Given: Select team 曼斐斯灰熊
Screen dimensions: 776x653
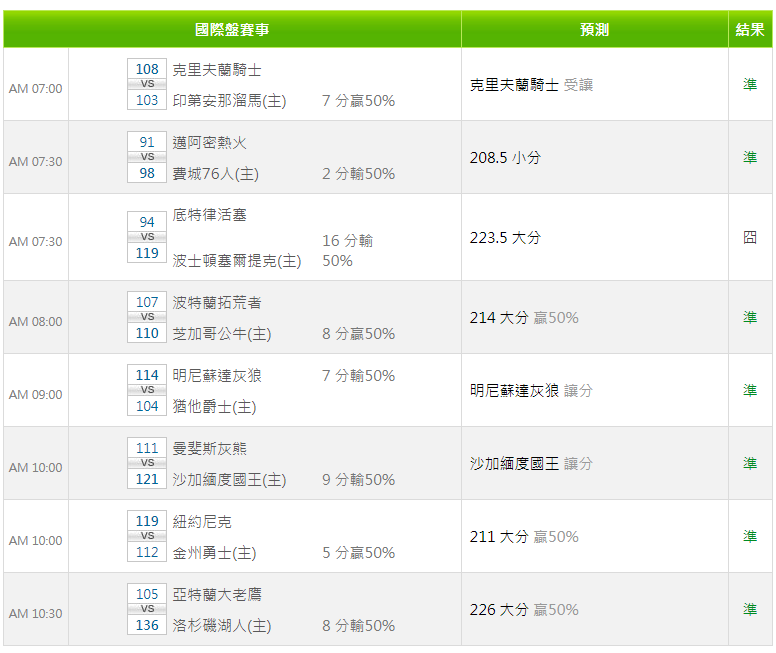Looking at the screenshot, I should coord(209,449).
